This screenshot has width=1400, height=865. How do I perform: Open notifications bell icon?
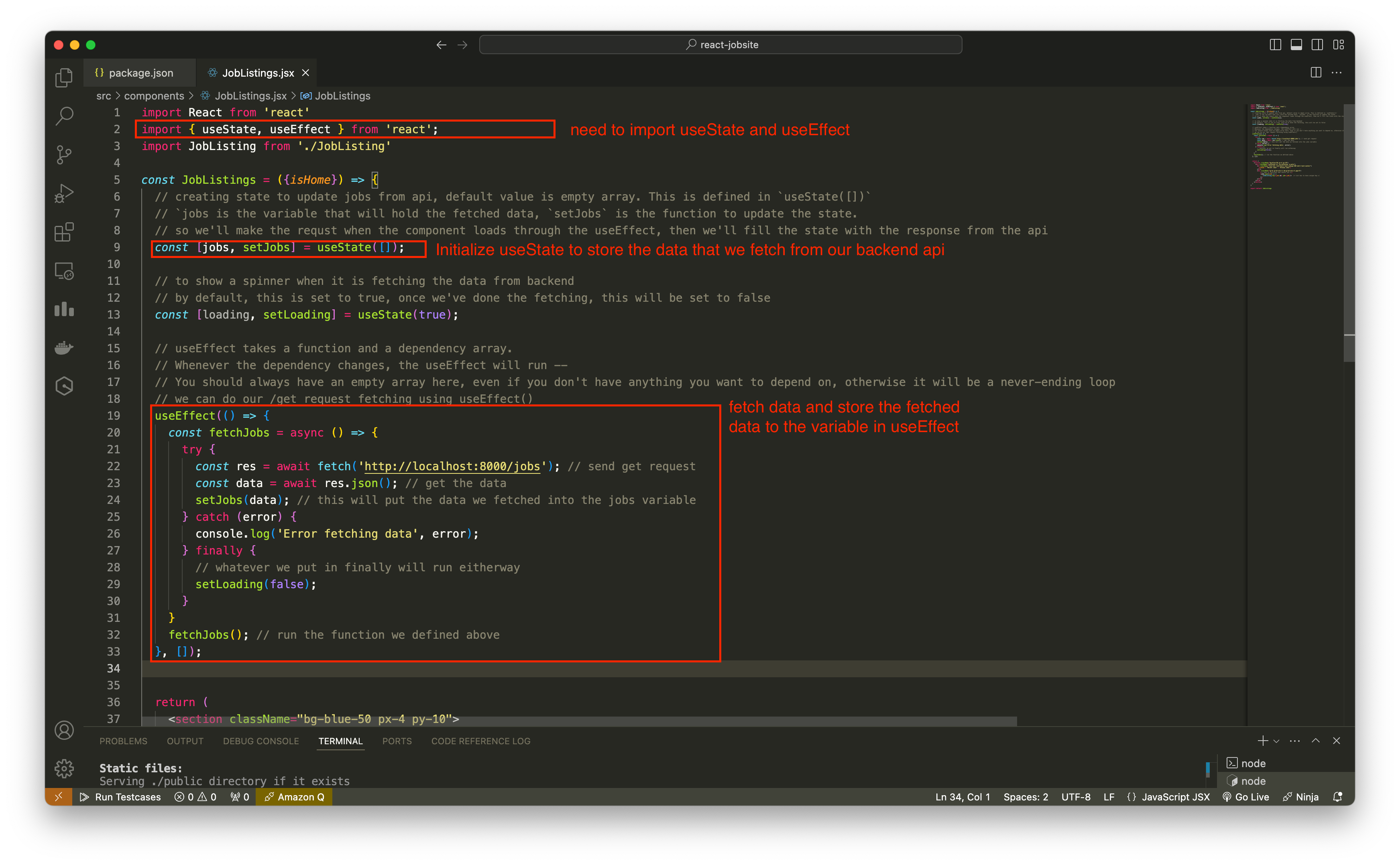[1338, 797]
